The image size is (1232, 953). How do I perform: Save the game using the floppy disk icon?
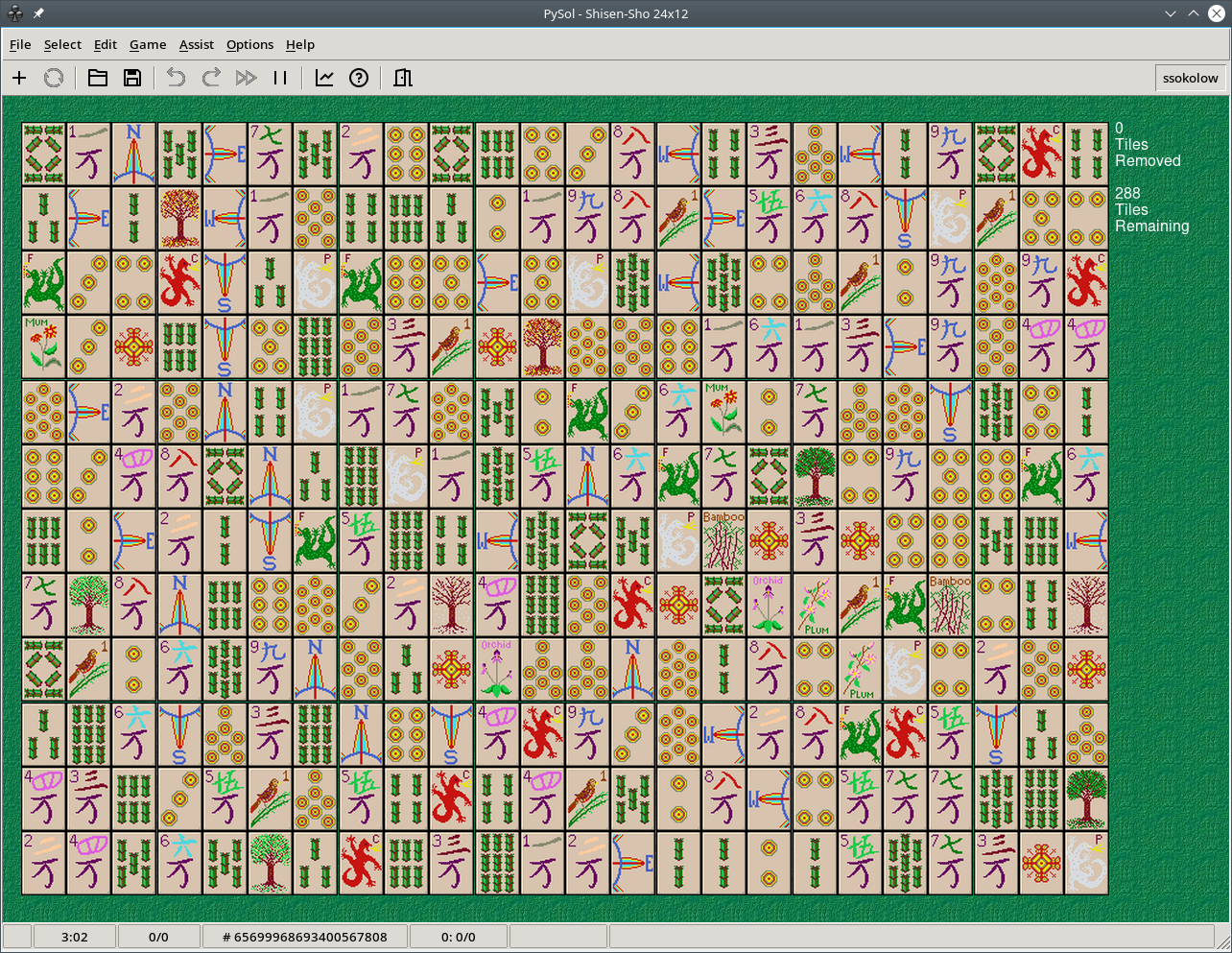click(132, 78)
